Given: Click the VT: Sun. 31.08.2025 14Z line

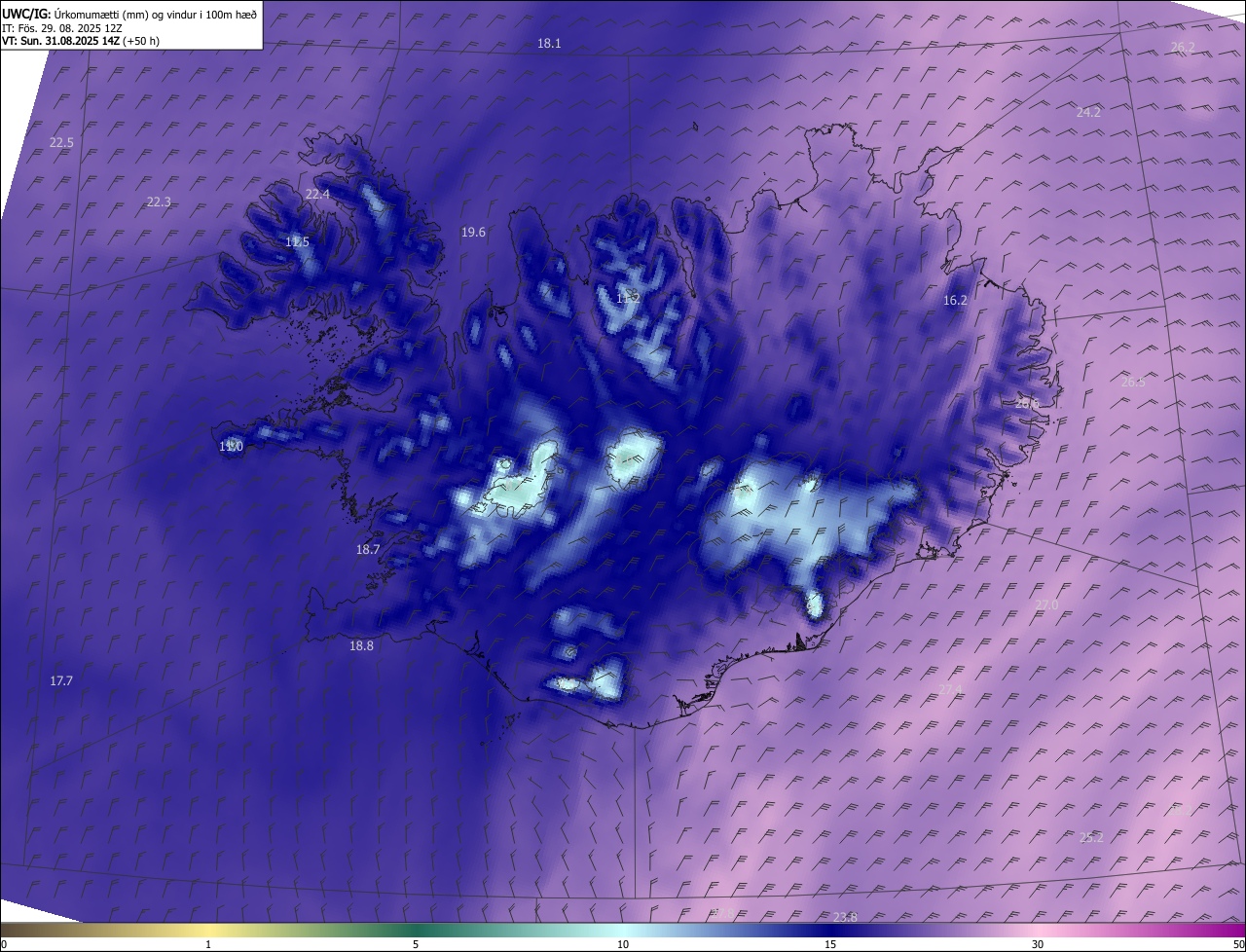Looking at the screenshot, I should (81, 41).
